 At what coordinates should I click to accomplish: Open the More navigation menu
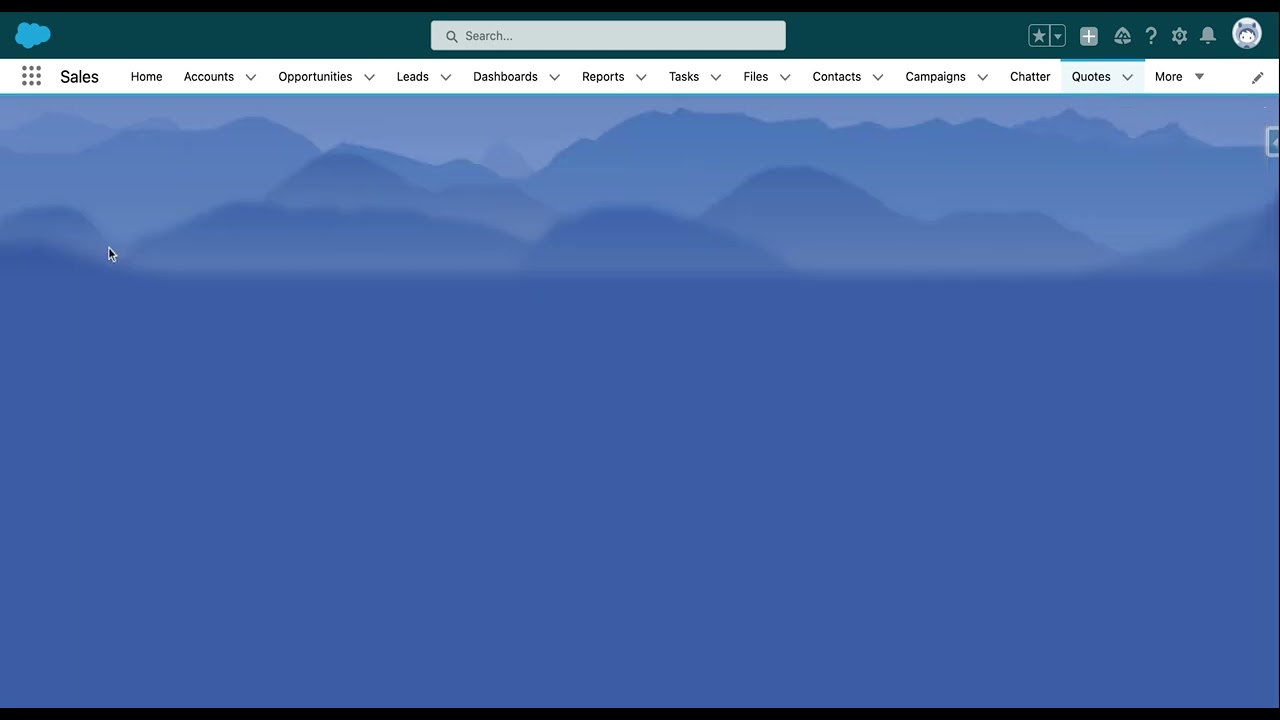click(x=1179, y=76)
